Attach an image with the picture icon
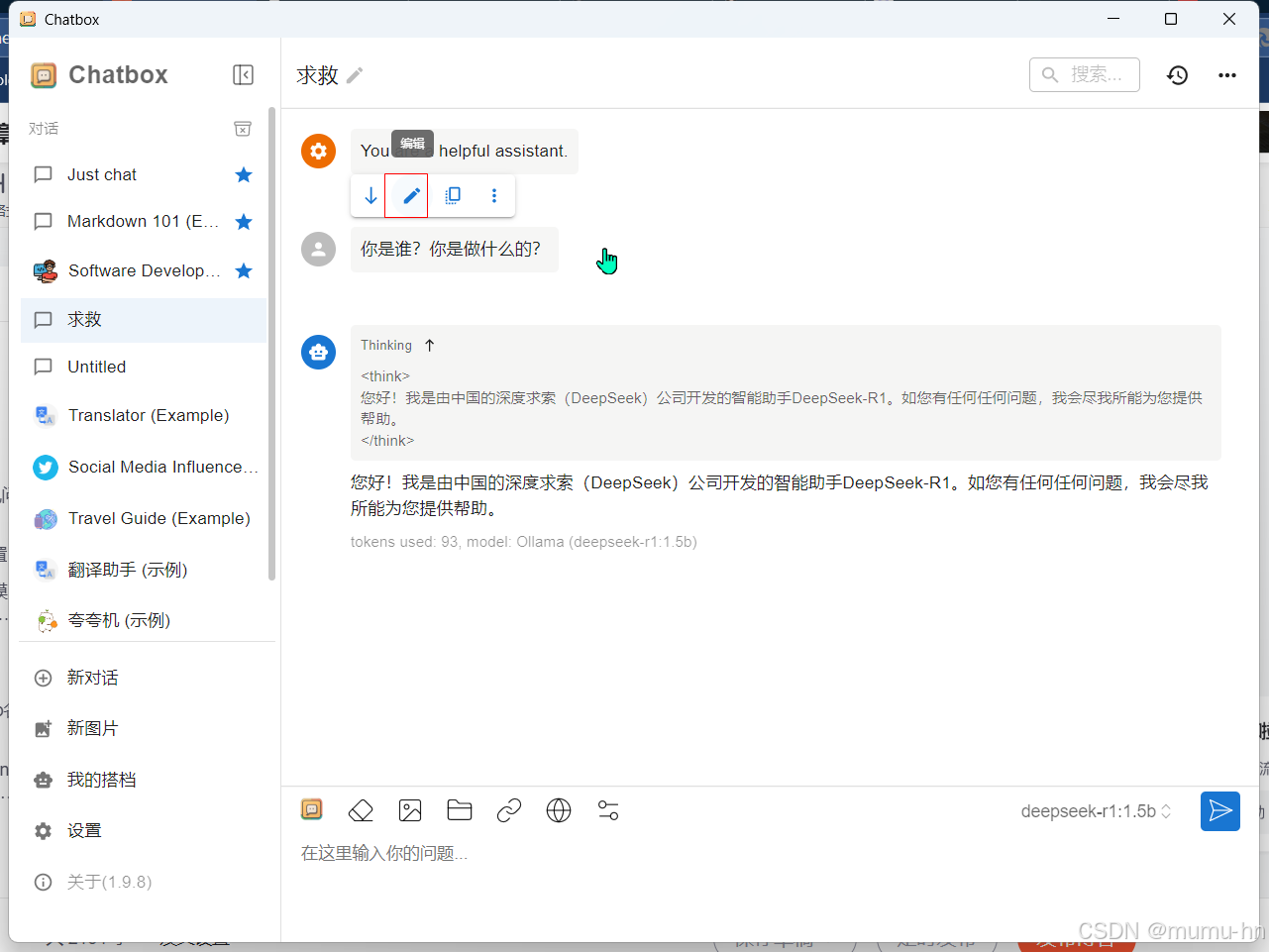The image size is (1269, 952). tap(410, 811)
